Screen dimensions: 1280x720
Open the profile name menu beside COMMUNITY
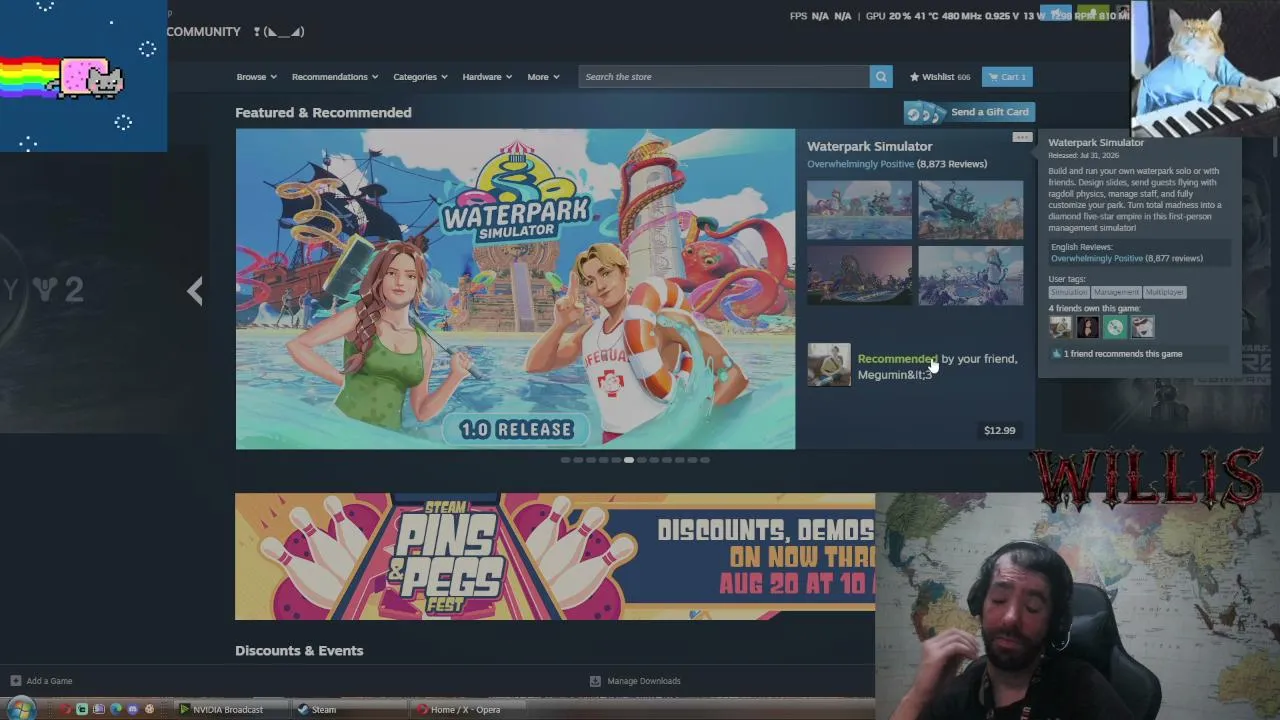coord(279,32)
